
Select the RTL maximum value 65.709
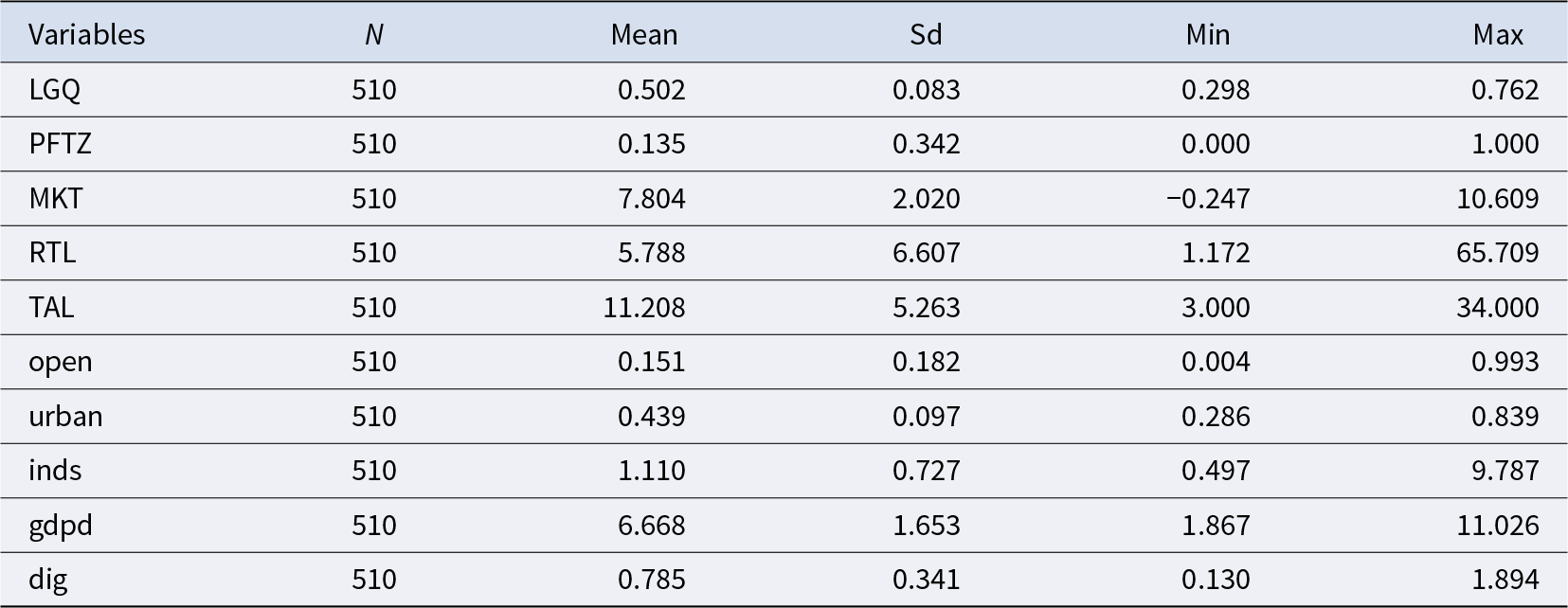1497,253
